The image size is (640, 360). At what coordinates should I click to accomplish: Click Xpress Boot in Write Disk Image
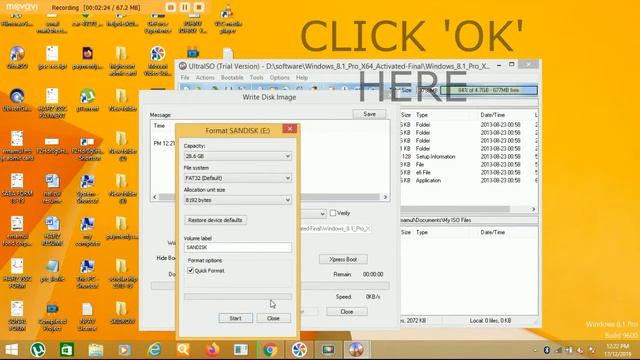point(343,259)
